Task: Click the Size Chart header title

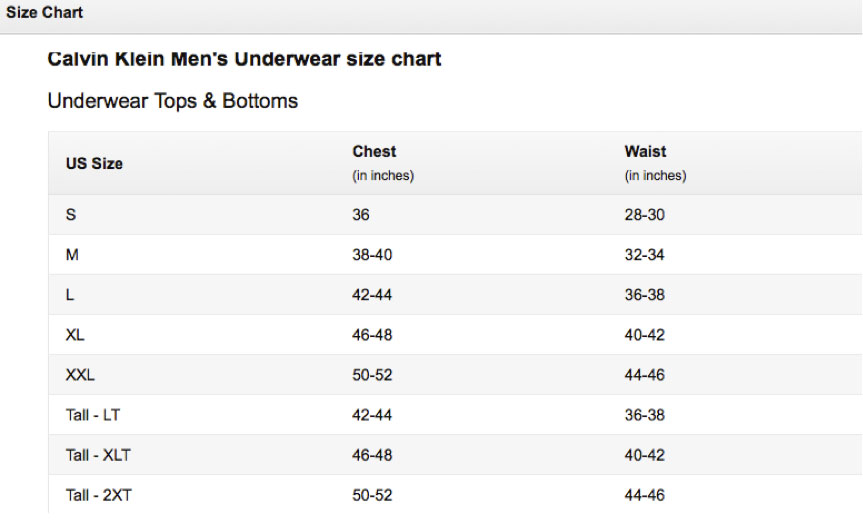Action: coord(44,12)
